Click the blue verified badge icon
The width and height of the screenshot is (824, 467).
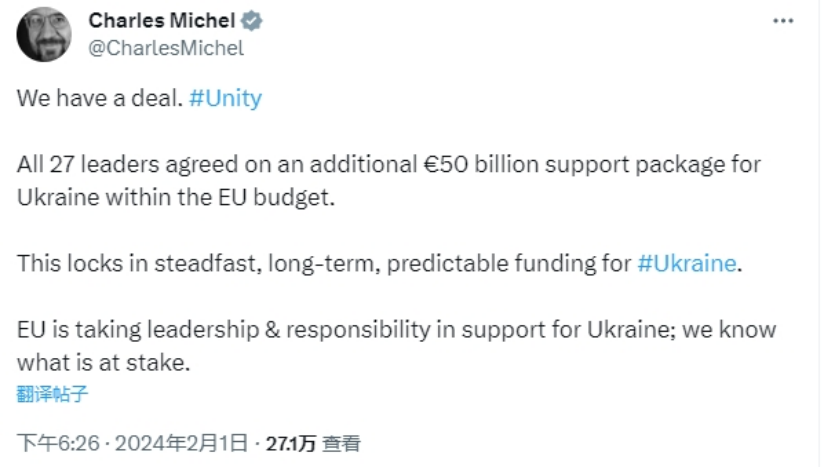coord(255,20)
